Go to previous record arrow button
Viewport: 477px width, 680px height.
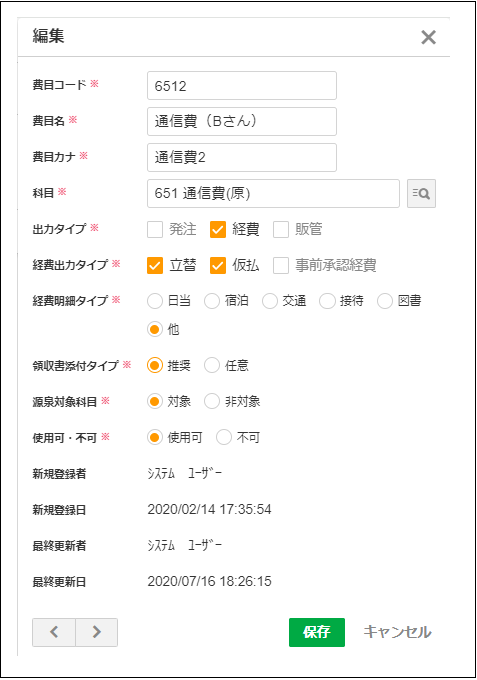pos(54,632)
